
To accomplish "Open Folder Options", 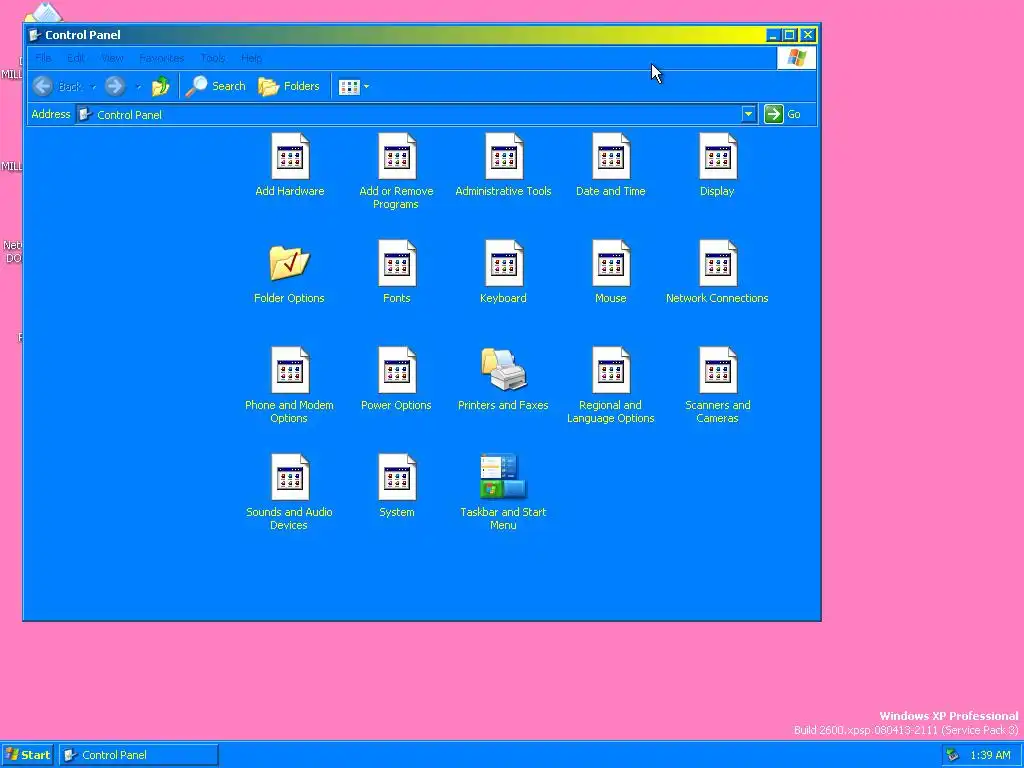I will click(x=289, y=272).
